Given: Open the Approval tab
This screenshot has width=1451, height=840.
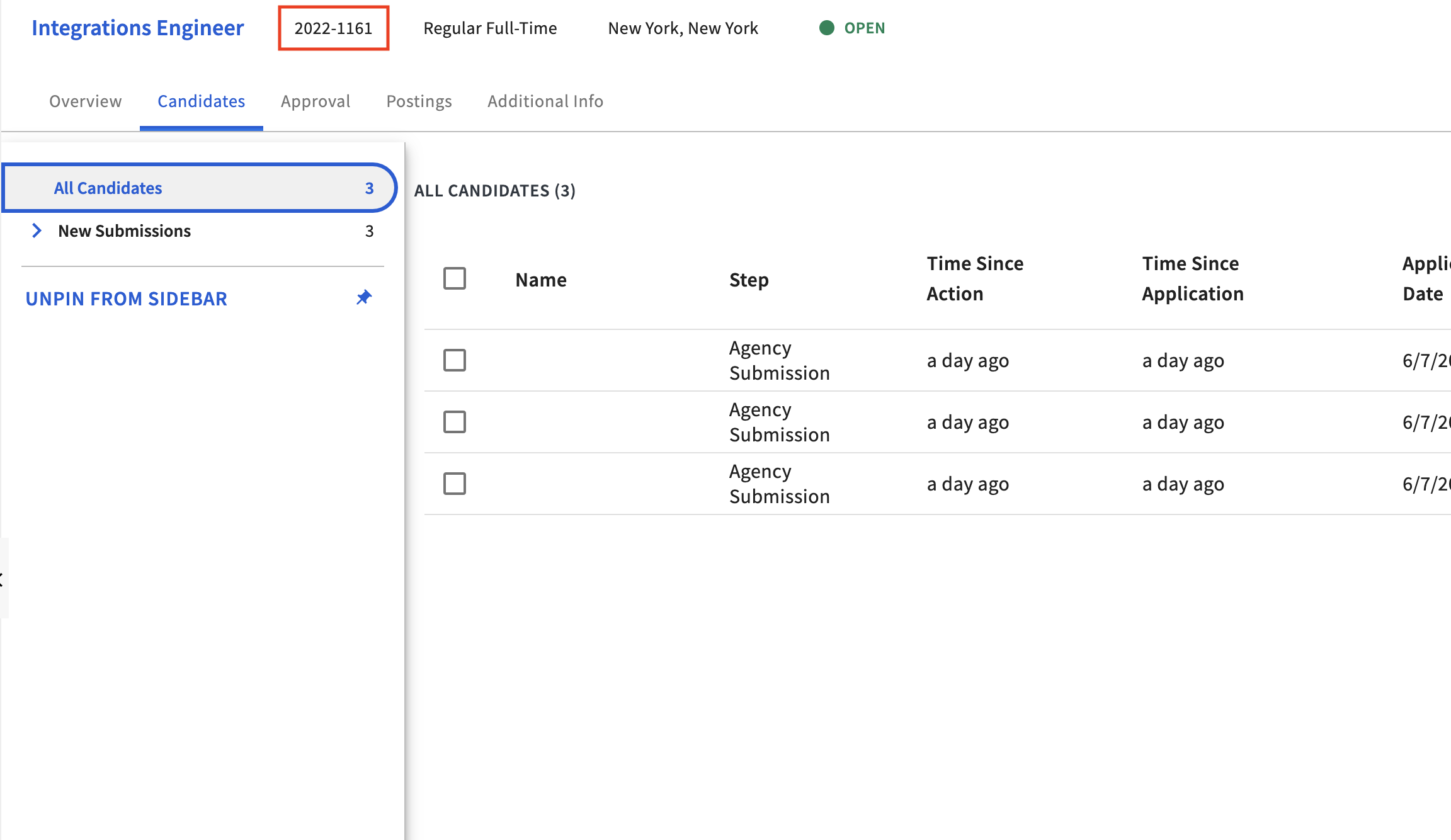Looking at the screenshot, I should pos(316,101).
